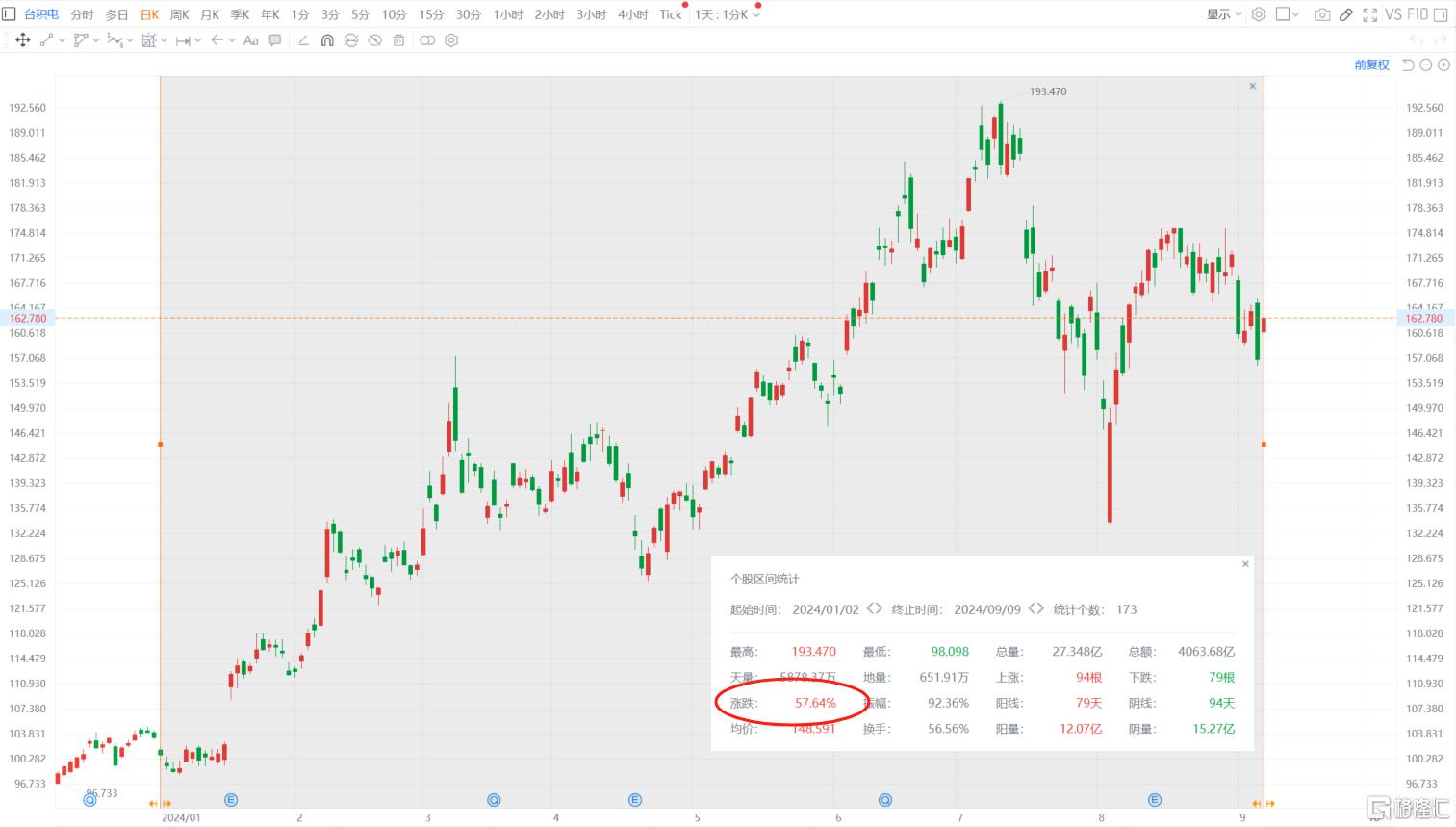Switch to 多日 multi-day tab
The image size is (1456, 827).
[116, 14]
